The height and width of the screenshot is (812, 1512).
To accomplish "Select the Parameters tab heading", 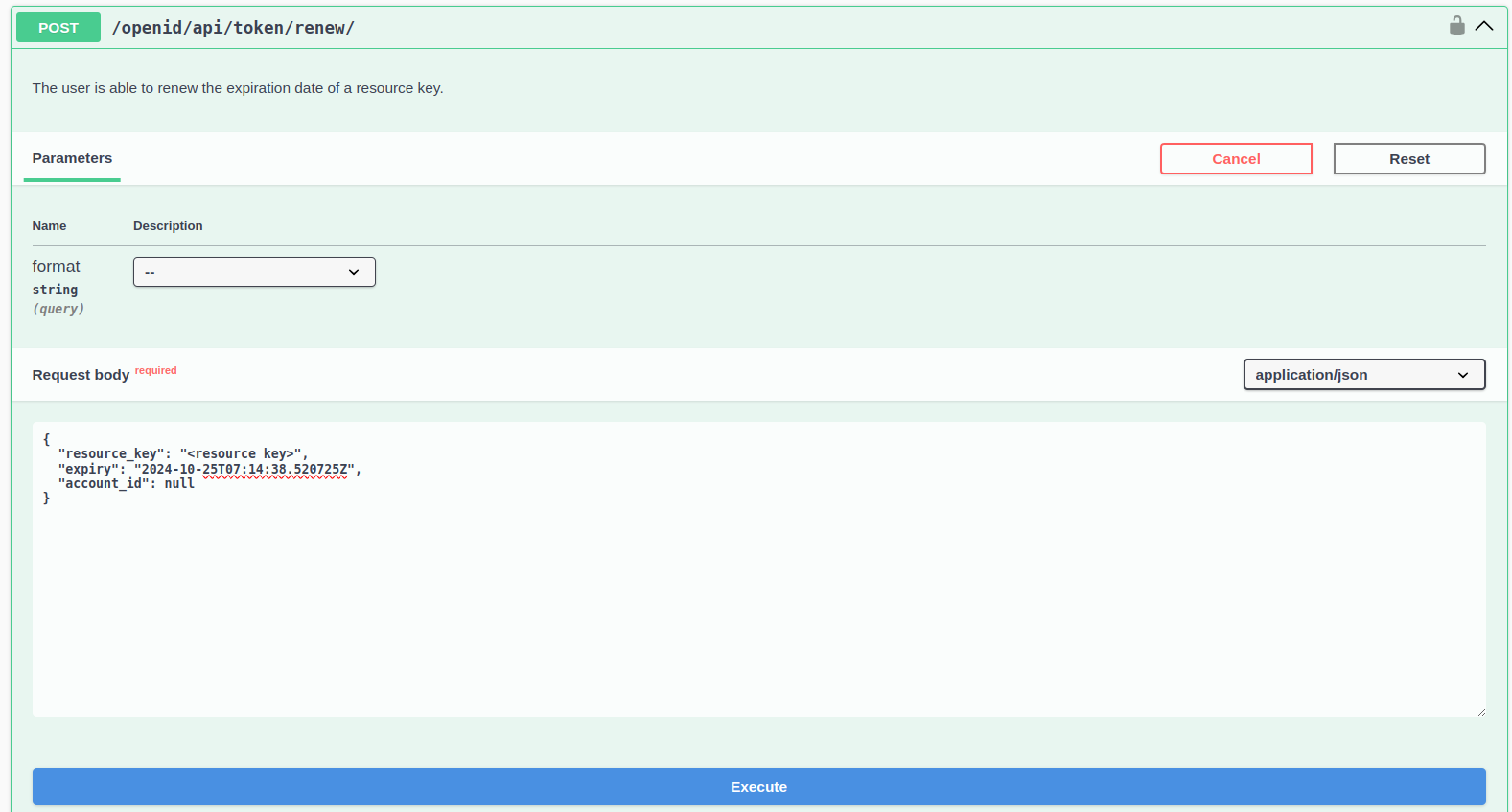I will (72, 158).
